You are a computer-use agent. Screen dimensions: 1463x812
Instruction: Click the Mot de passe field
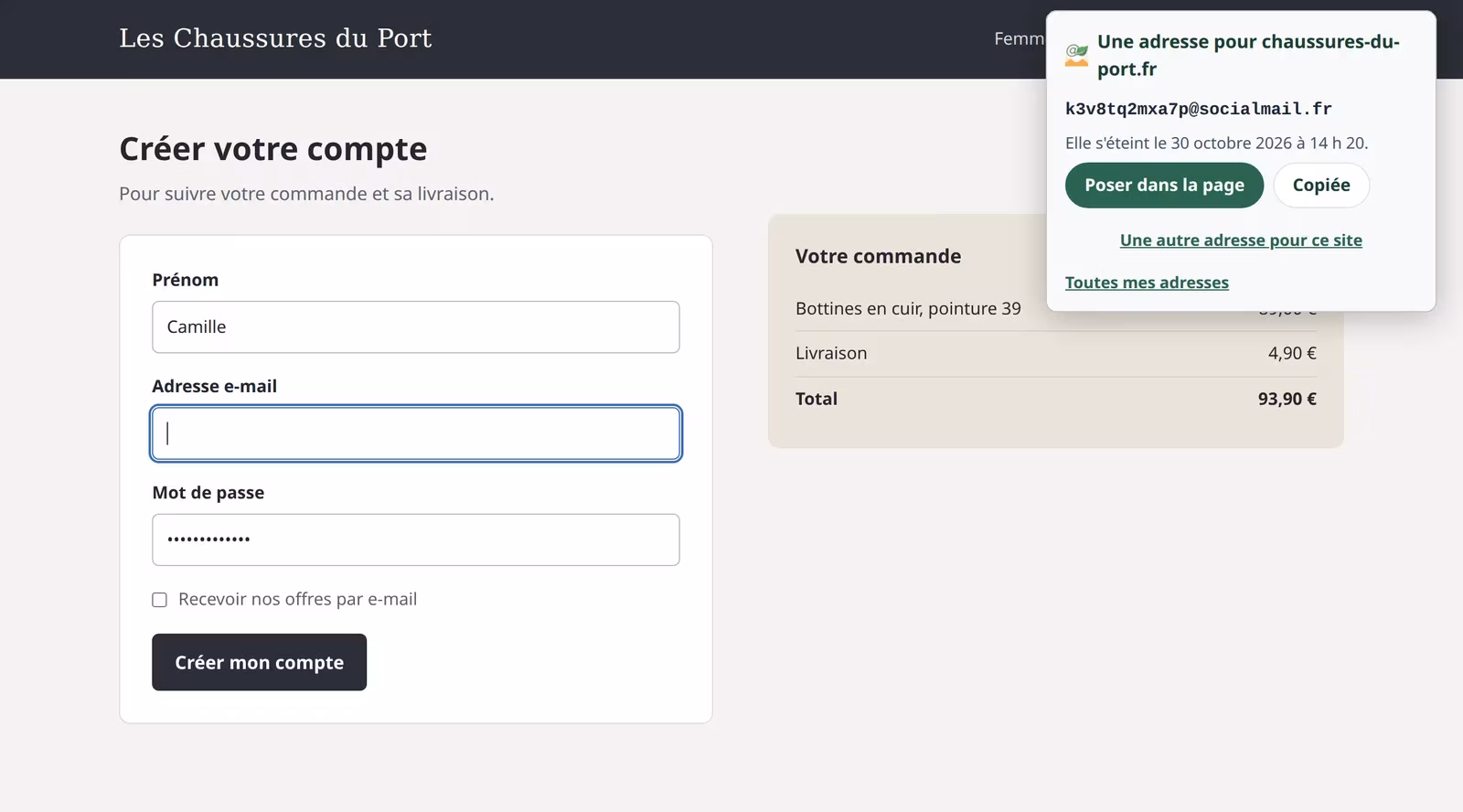[x=416, y=540]
